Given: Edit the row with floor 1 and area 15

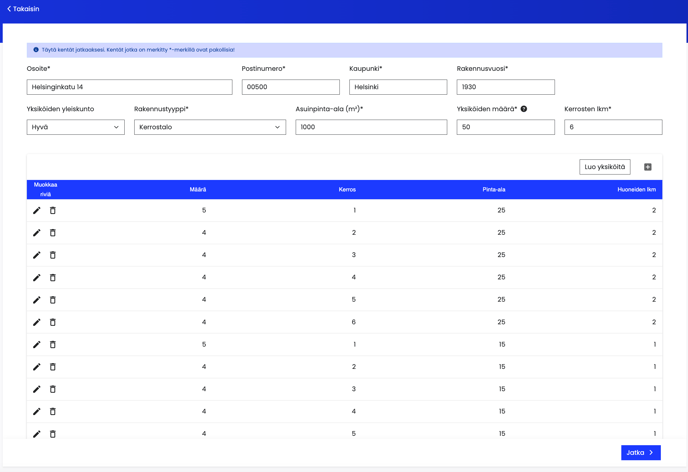Looking at the screenshot, I should point(37,345).
